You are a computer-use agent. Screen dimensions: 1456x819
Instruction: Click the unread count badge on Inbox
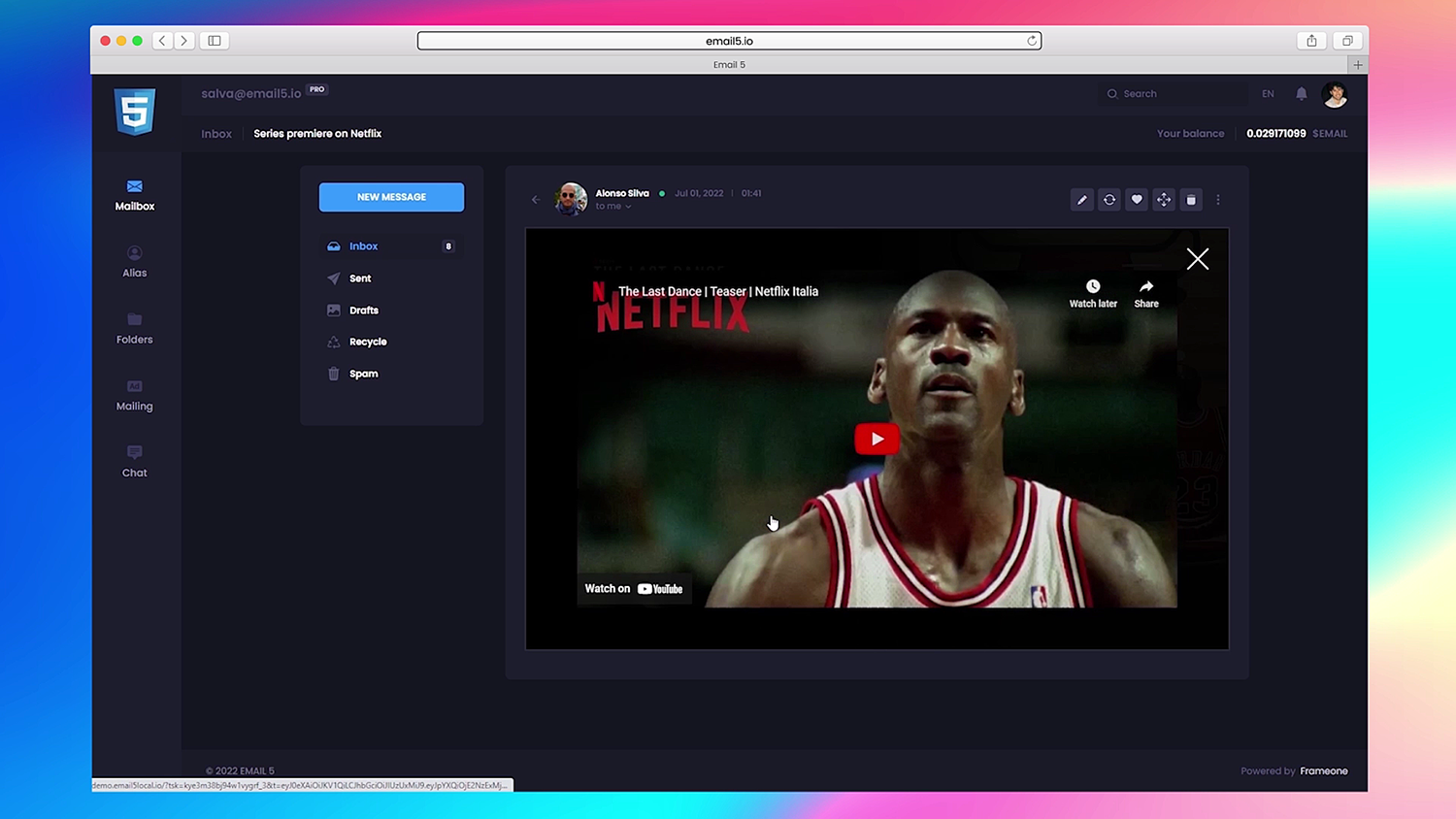(x=448, y=246)
